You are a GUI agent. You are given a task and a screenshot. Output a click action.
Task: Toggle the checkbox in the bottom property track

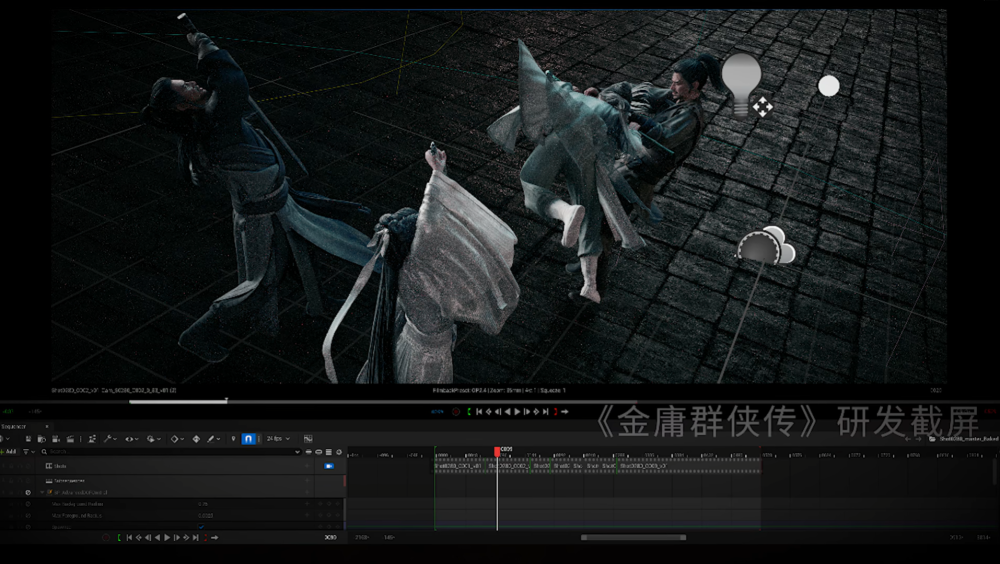[201, 527]
